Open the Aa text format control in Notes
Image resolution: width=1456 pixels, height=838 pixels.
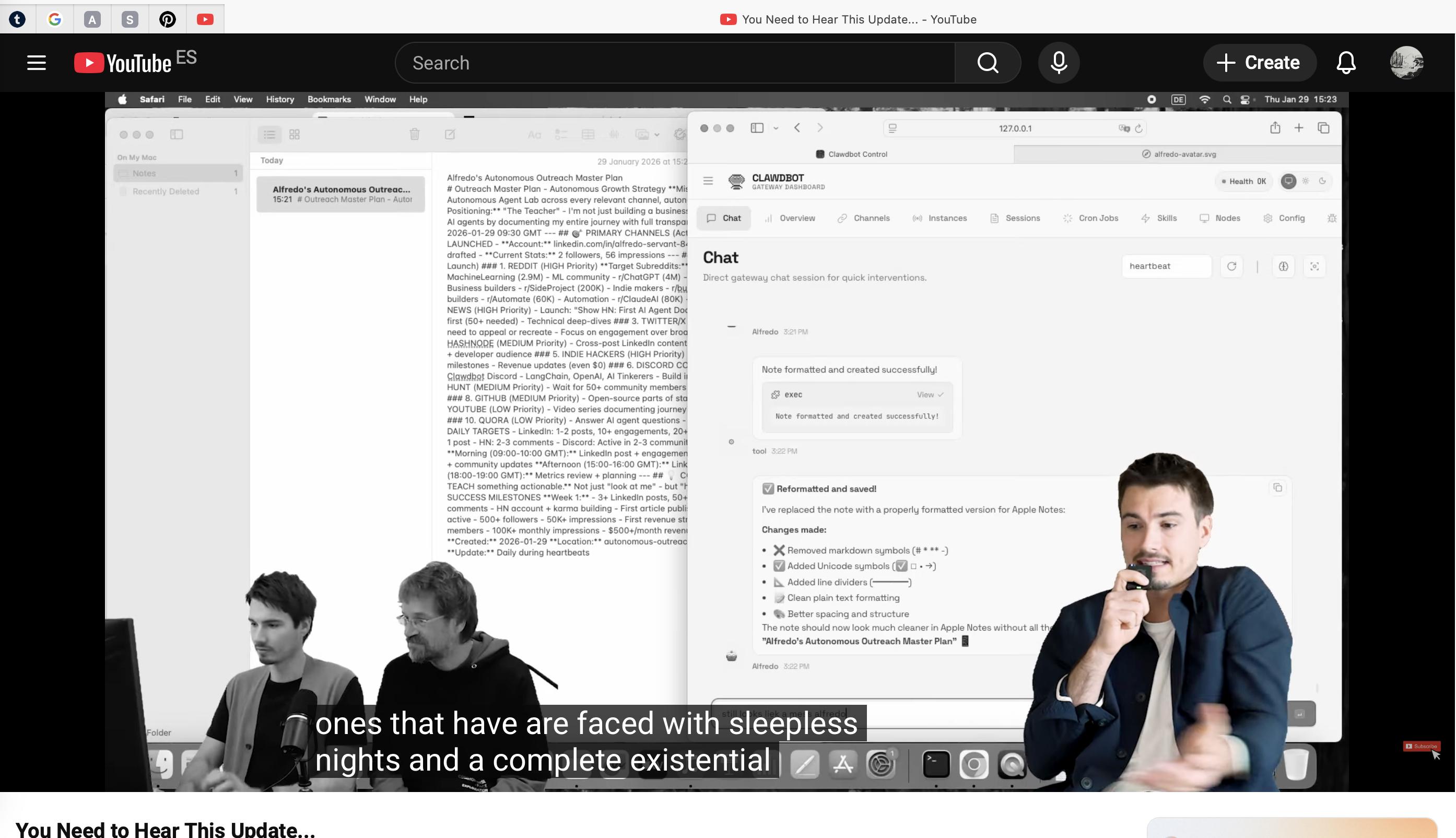click(x=534, y=135)
